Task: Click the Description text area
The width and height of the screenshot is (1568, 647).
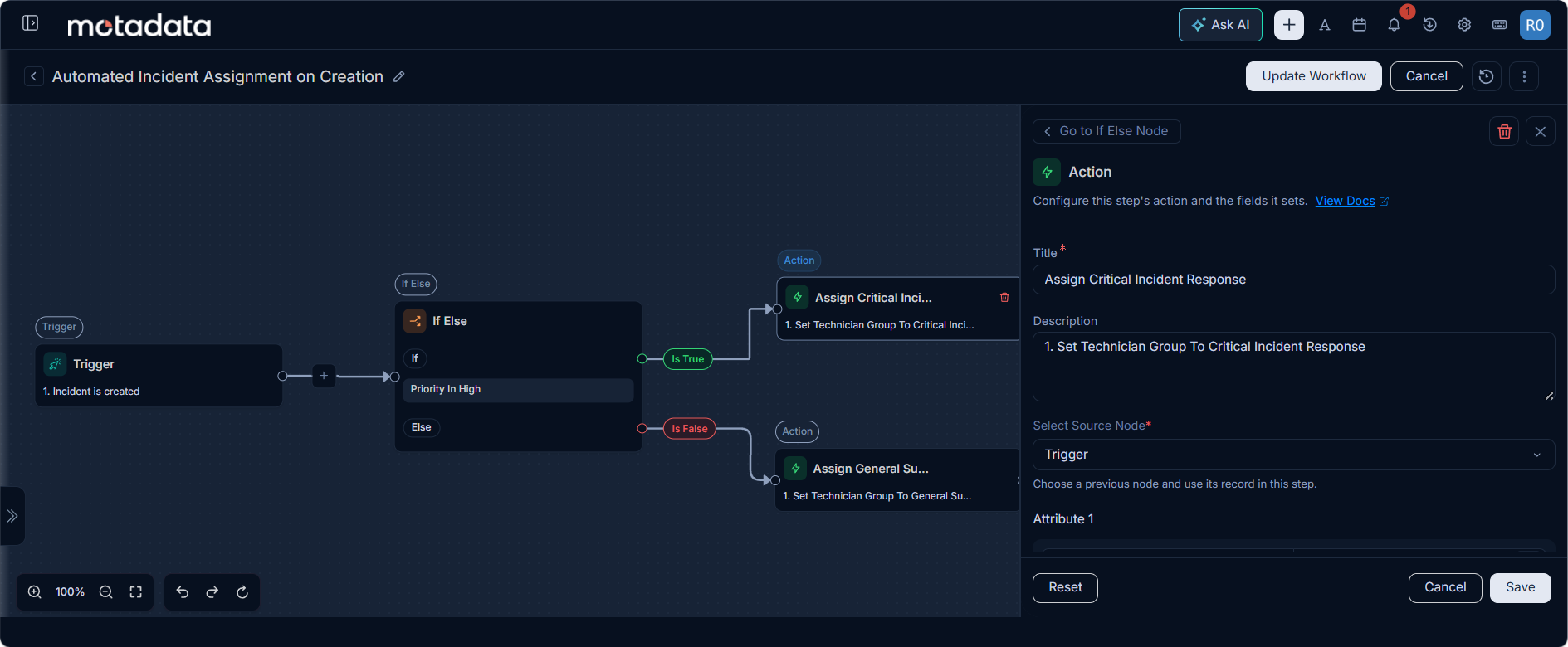Action: (x=1293, y=367)
